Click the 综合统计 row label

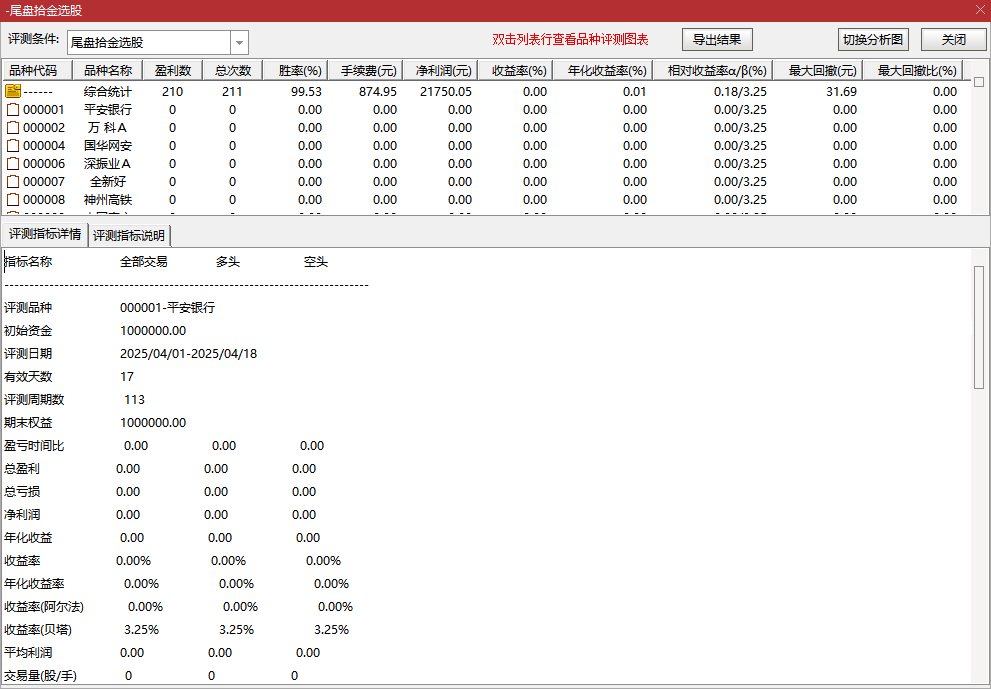pos(107,92)
